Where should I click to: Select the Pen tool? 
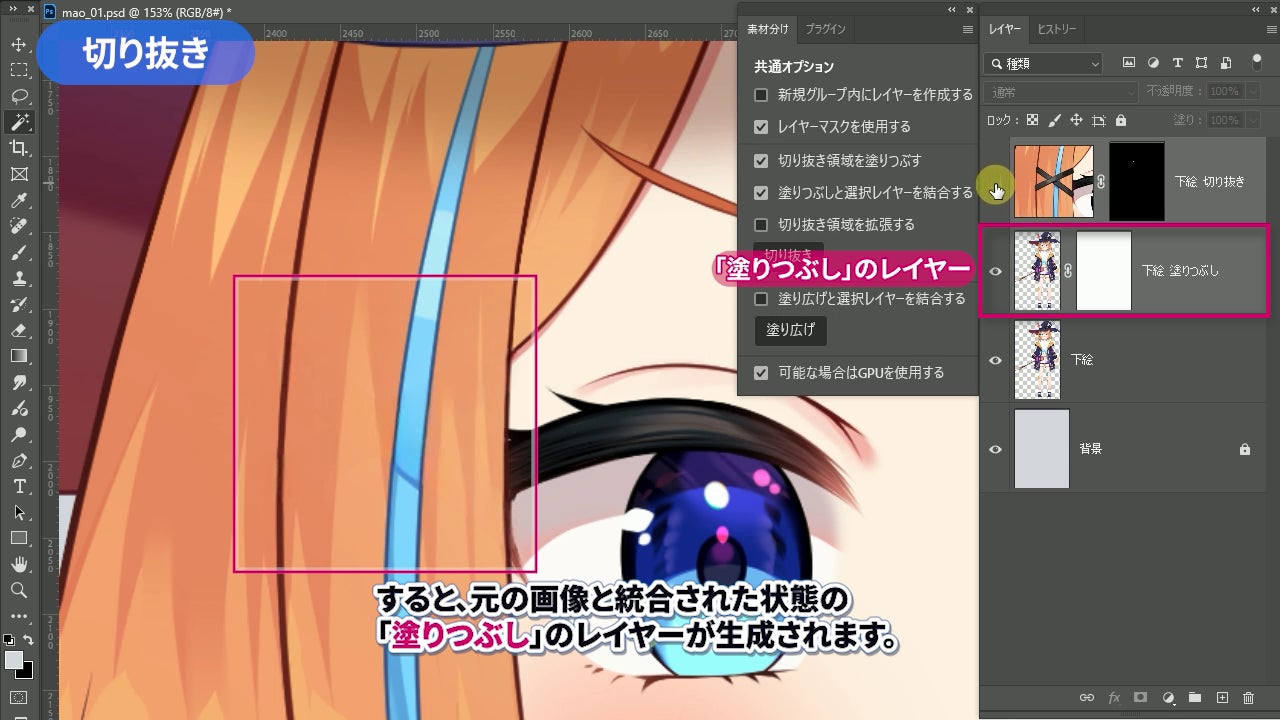(x=19, y=461)
